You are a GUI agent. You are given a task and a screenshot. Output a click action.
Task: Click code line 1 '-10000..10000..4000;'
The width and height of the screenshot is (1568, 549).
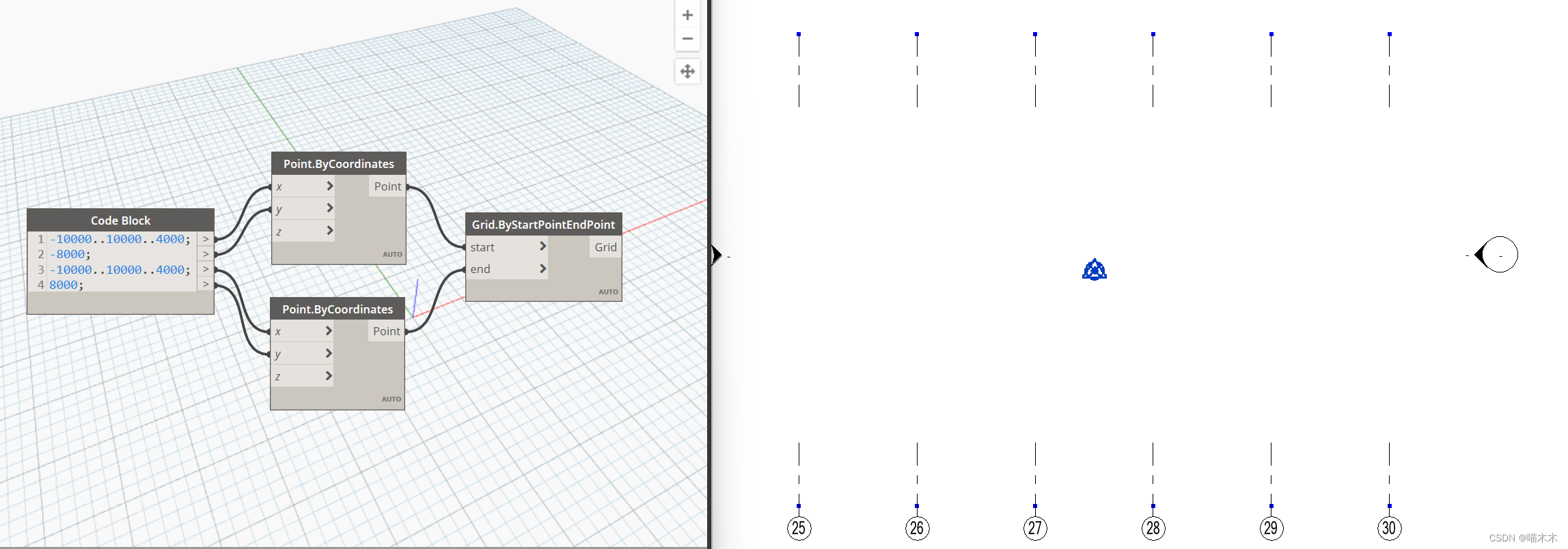tap(120, 239)
